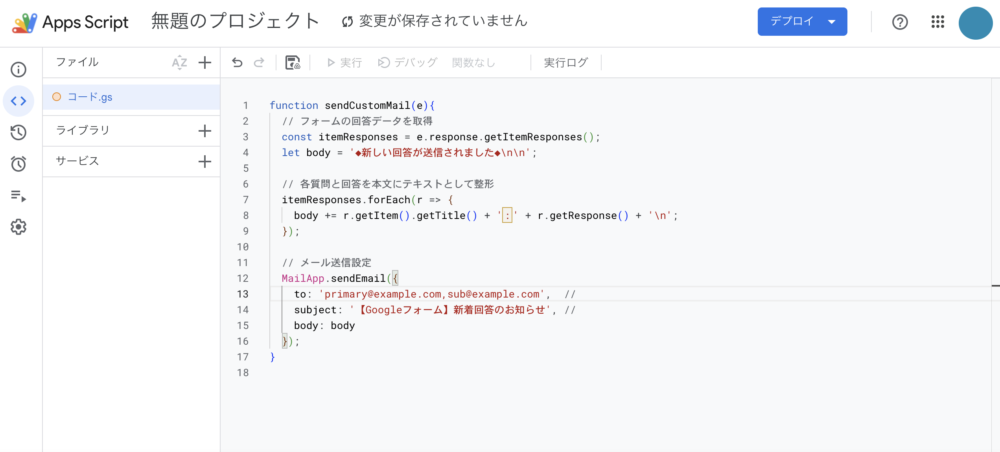
Task: Add a library with plus icon
Action: (204, 131)
